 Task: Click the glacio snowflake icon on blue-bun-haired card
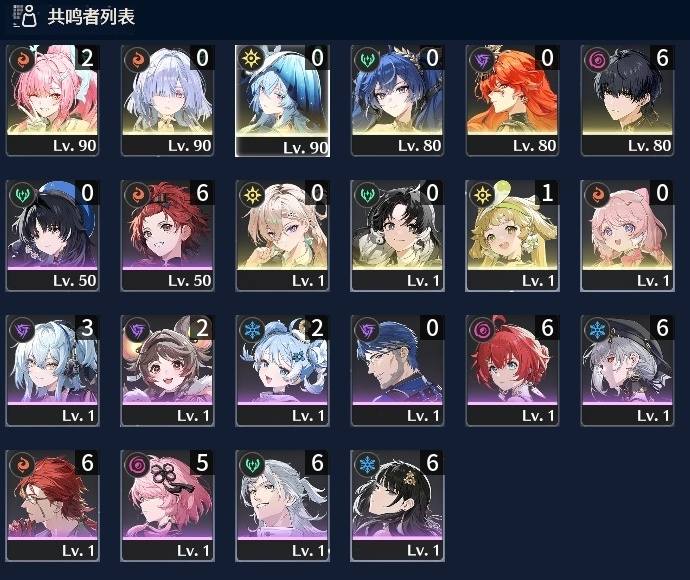pos(252,329)
